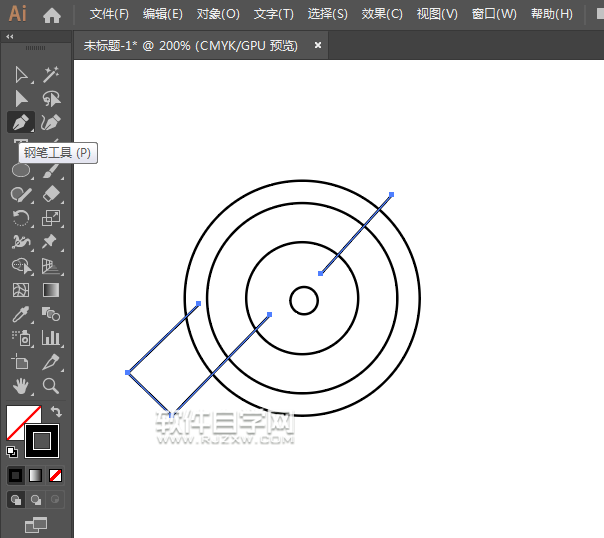Screen dimensions: 604x538
Task: Select the Magic Wand tool
Action: pos(51,75)
